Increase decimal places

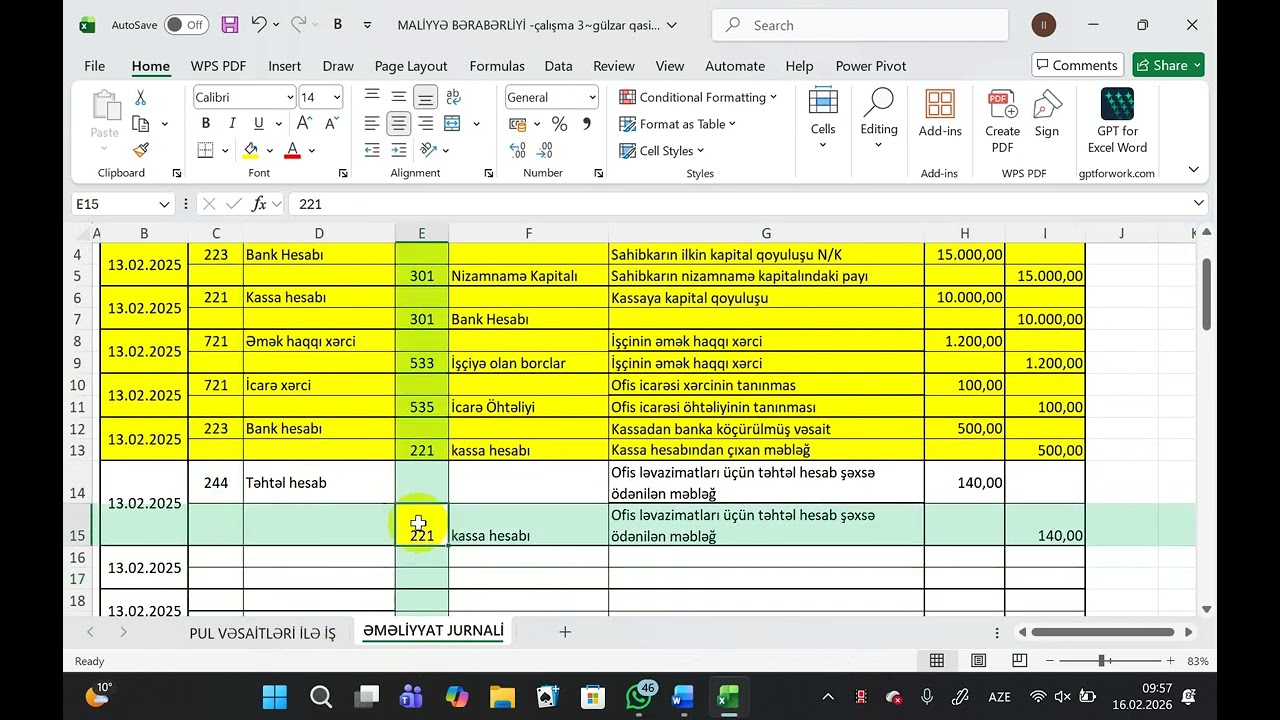click(x=517, y=150)
